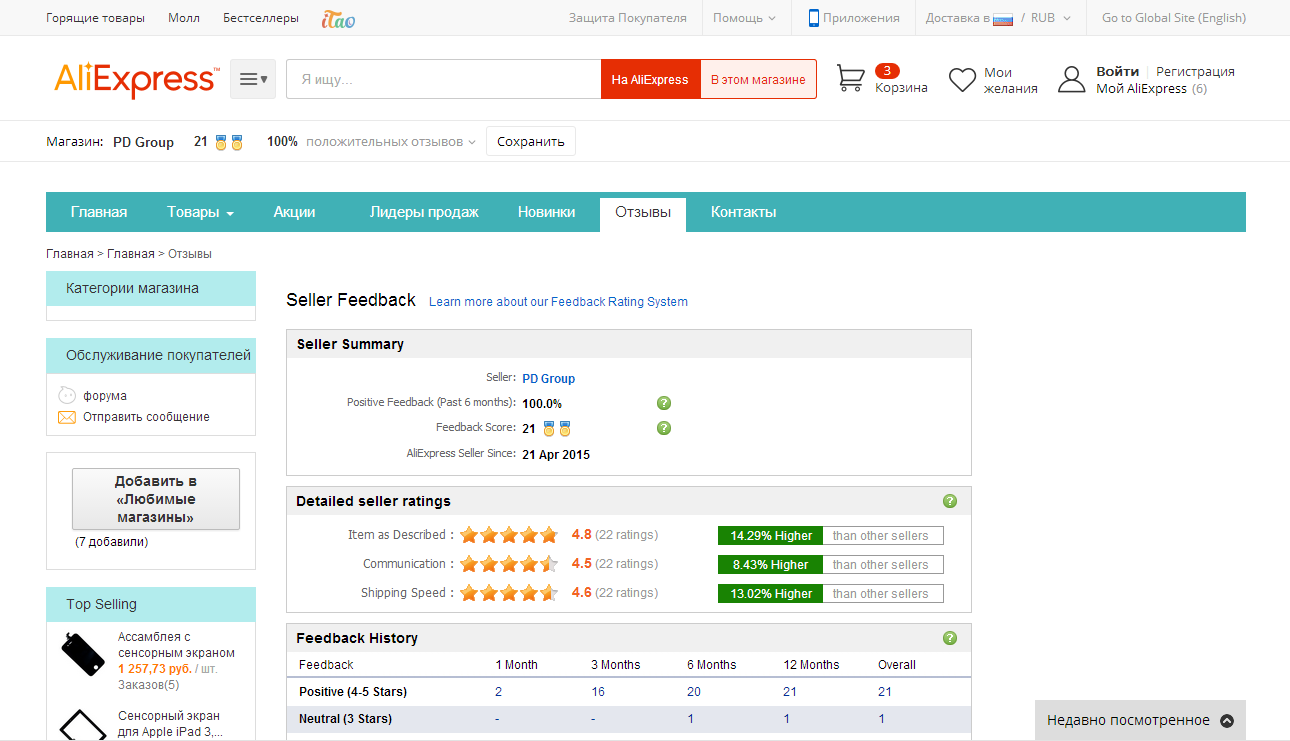Click the wishlist heart icon
Screen dimensions: 1290x741
tap(962, 80)
